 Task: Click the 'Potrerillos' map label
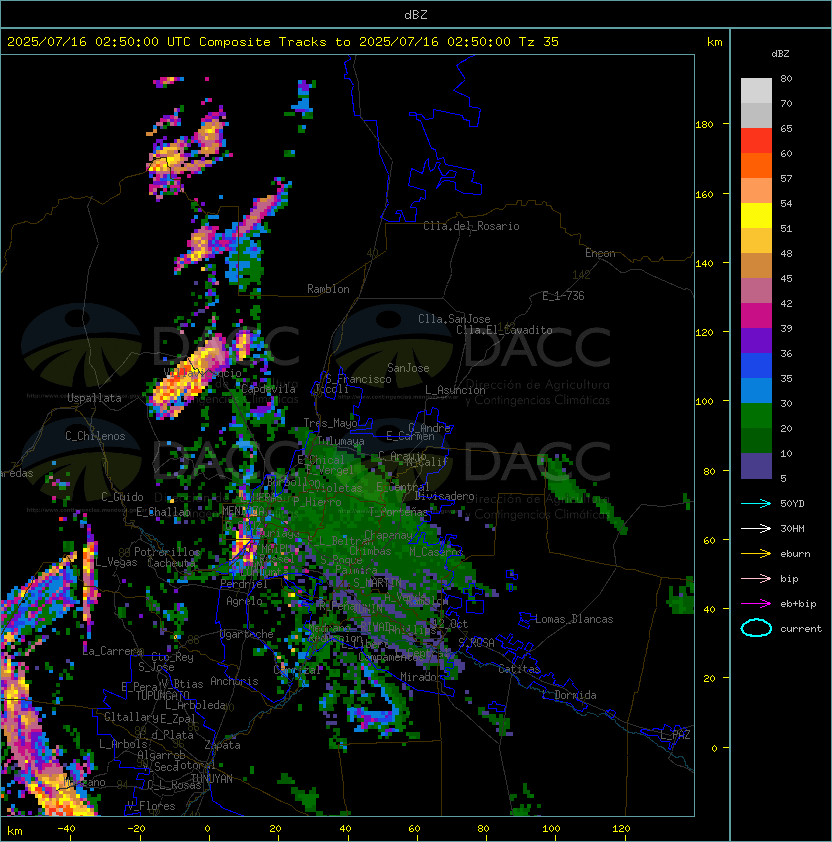pyautogui.click(x=167, y=552)
